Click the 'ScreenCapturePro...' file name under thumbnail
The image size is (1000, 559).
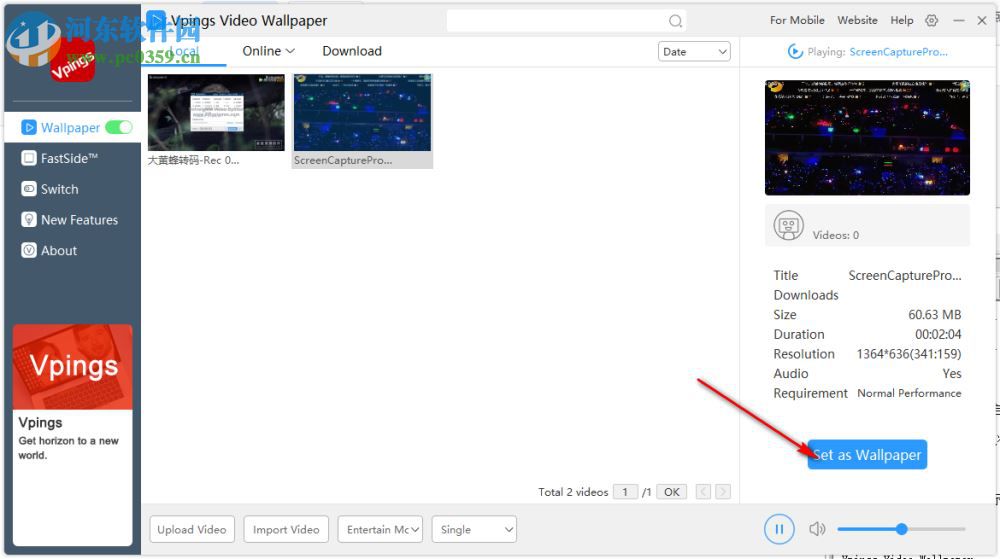pos(343,160)
